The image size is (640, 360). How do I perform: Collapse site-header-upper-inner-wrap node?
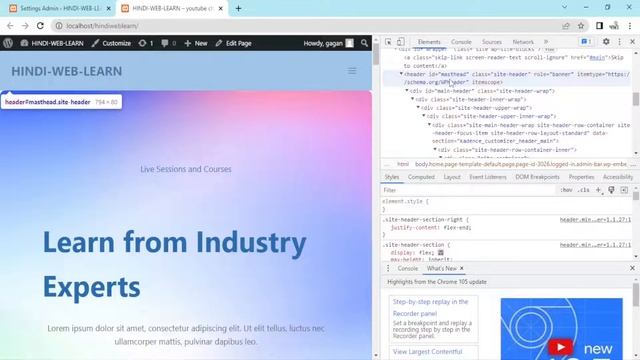pyautogui.click(x=424, y=116)
